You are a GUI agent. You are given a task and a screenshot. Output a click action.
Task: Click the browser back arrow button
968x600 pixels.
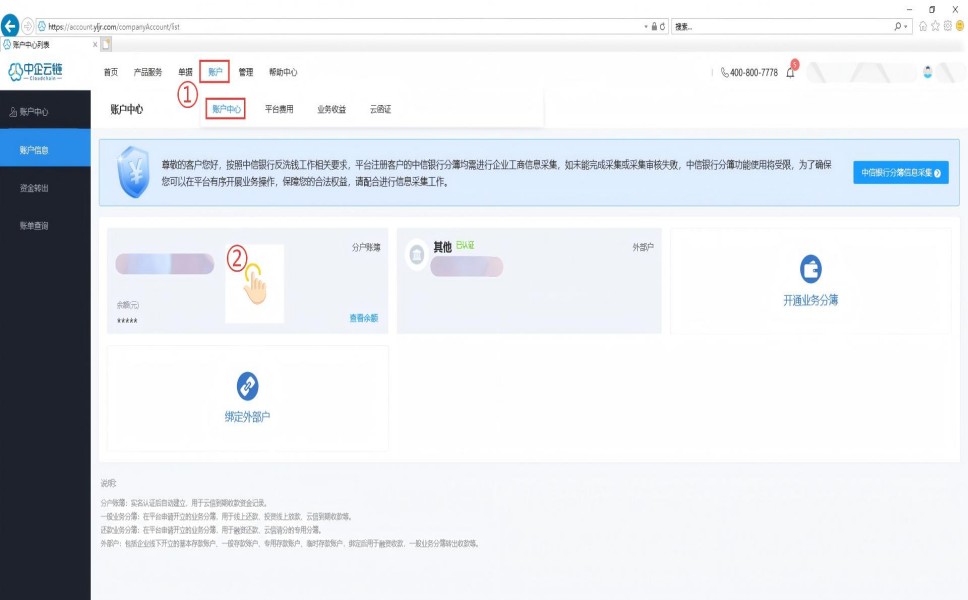point(11,26)
